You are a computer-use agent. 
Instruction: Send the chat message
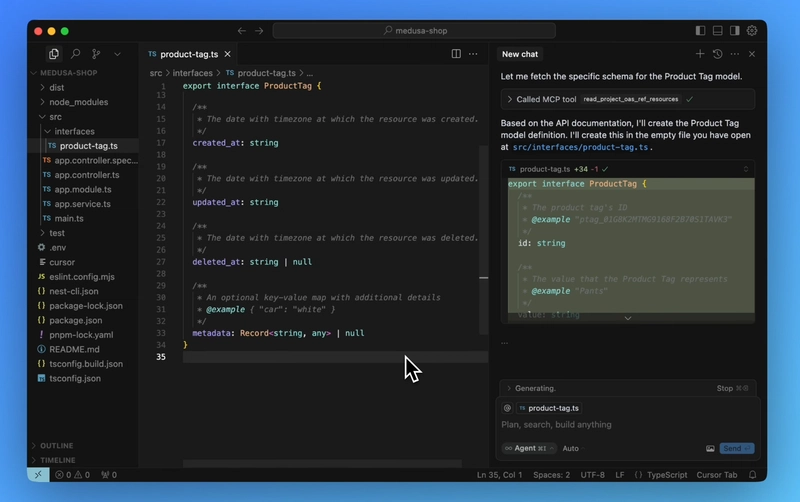[737, 448]
